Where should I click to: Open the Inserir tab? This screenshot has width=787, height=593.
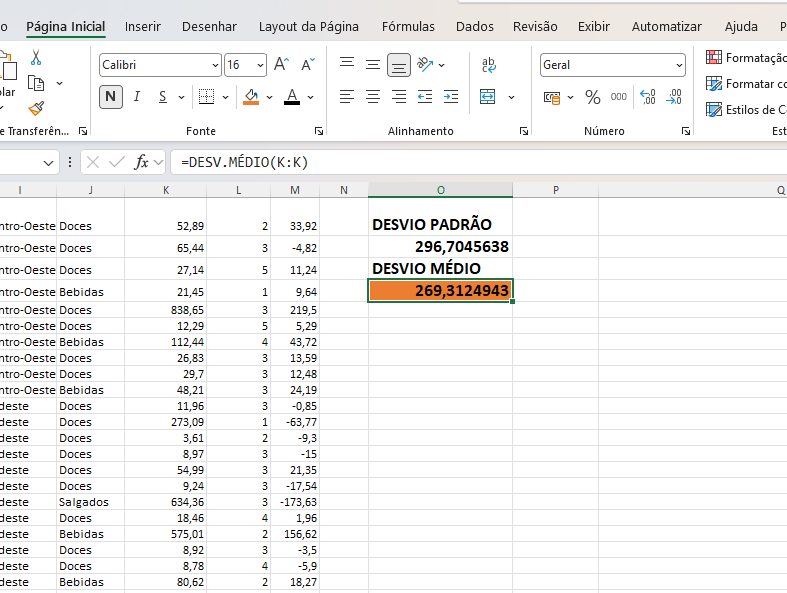pyautogui.click(x=143, y=27)
